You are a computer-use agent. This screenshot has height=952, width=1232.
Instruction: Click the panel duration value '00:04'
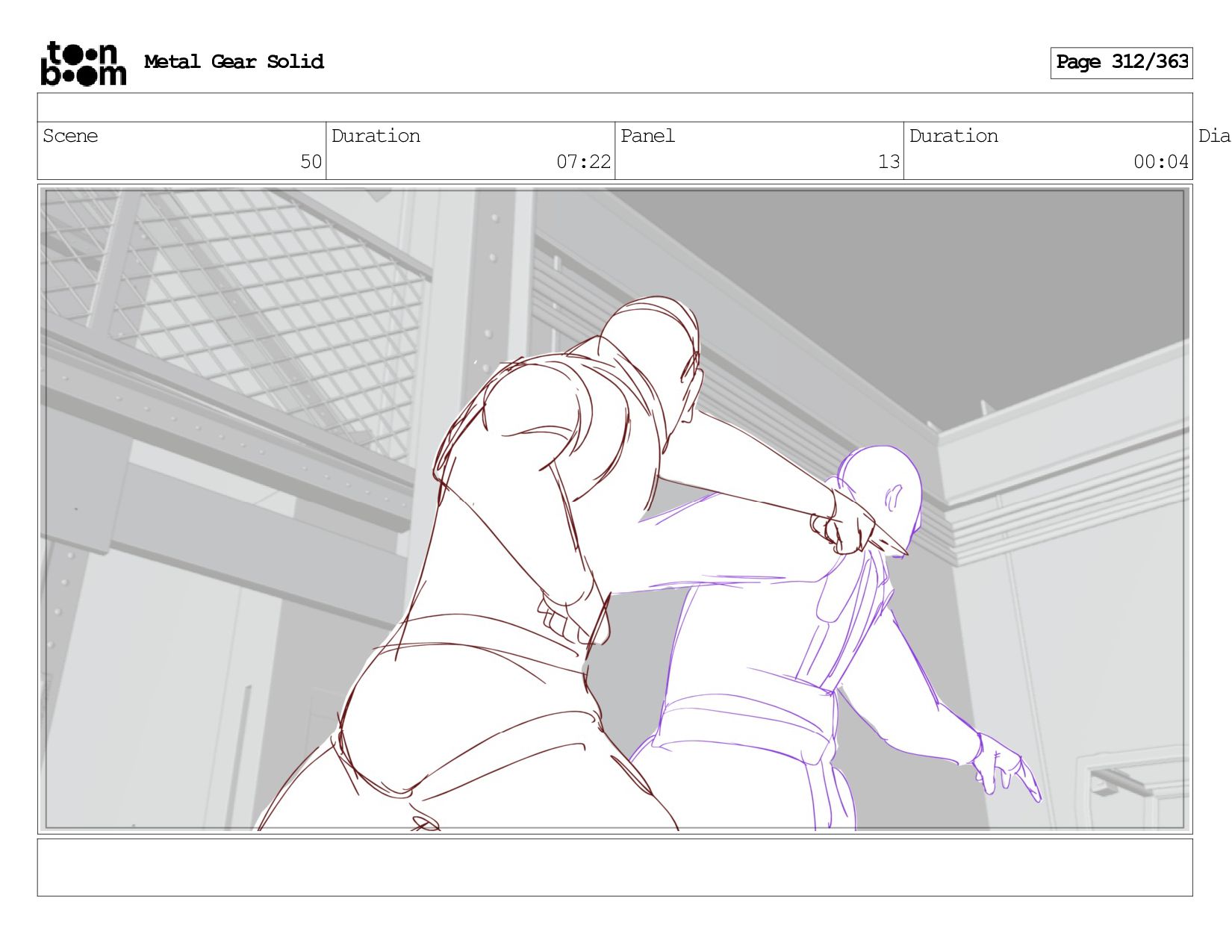(x=1160, y=162)
